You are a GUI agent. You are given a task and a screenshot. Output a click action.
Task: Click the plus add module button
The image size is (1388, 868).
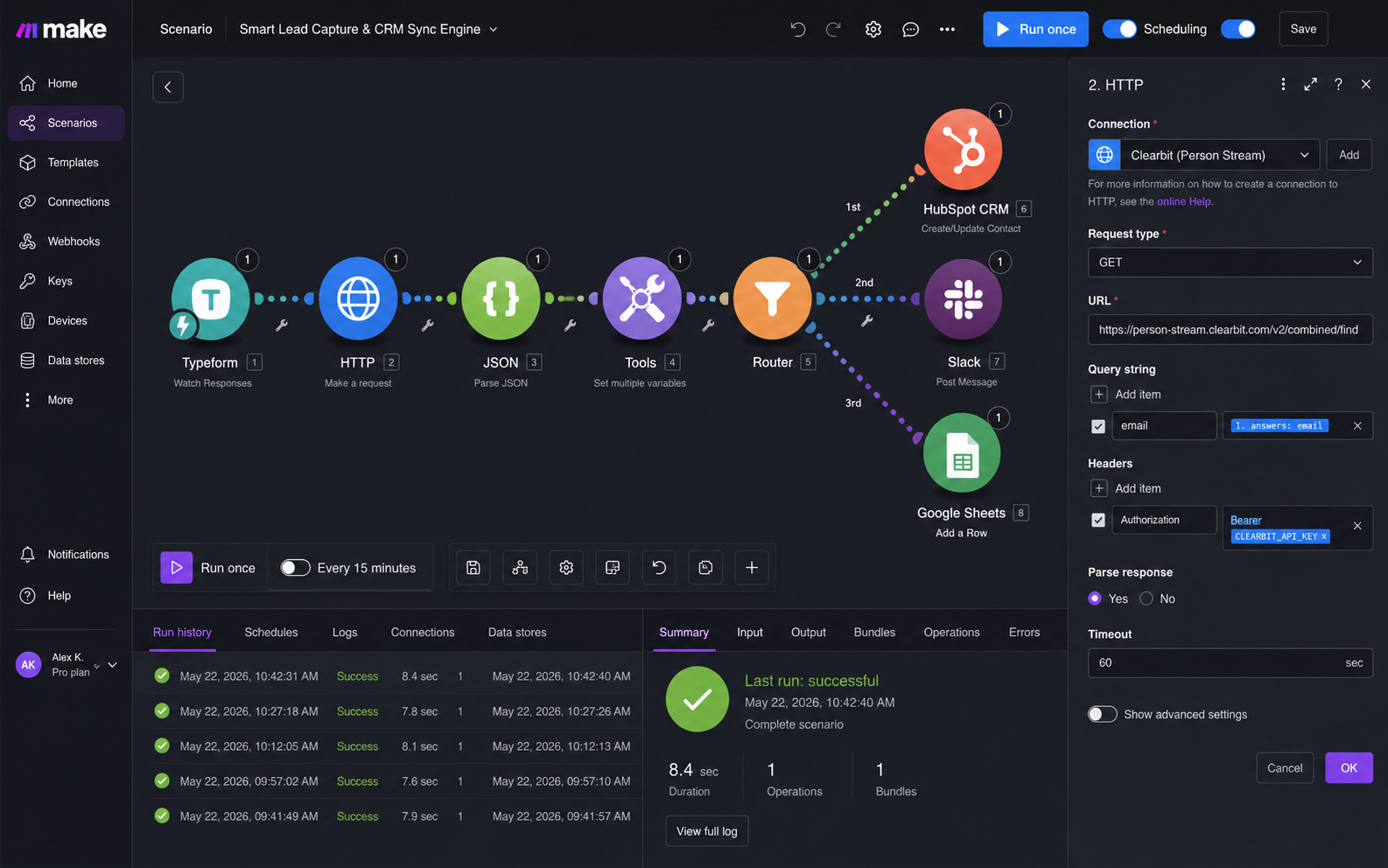click(752, 568)
